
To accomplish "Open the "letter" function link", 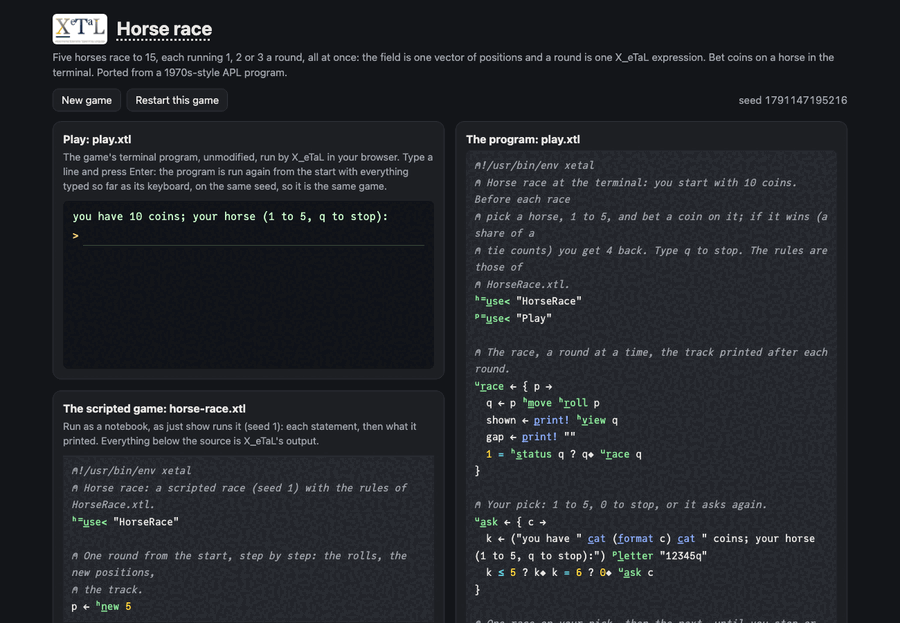I will tap(635, 556).
